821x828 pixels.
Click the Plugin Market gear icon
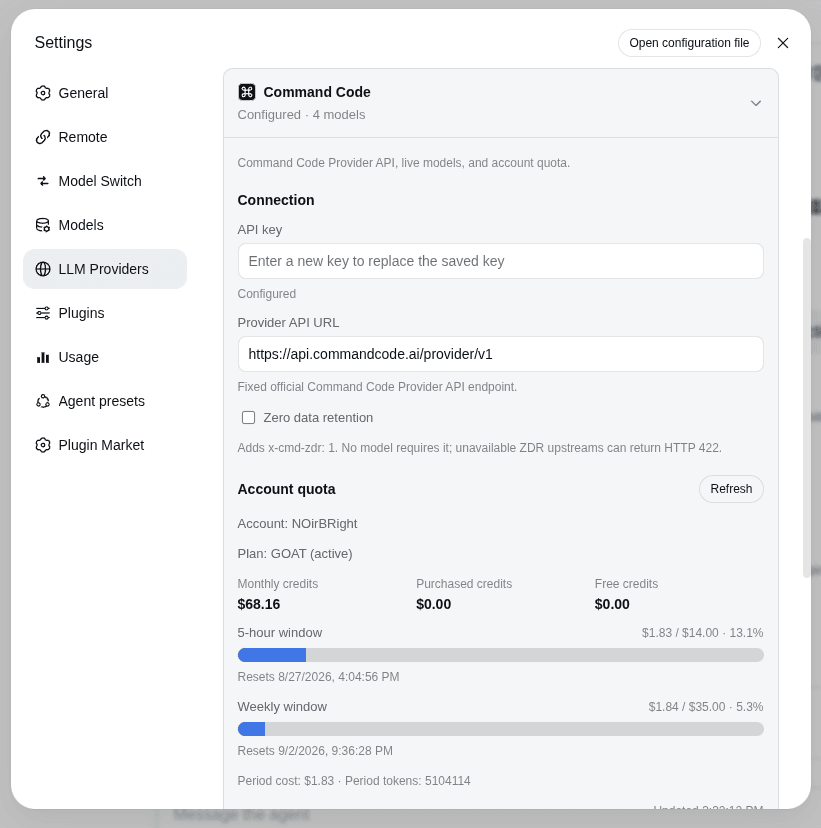coord(43,445)
